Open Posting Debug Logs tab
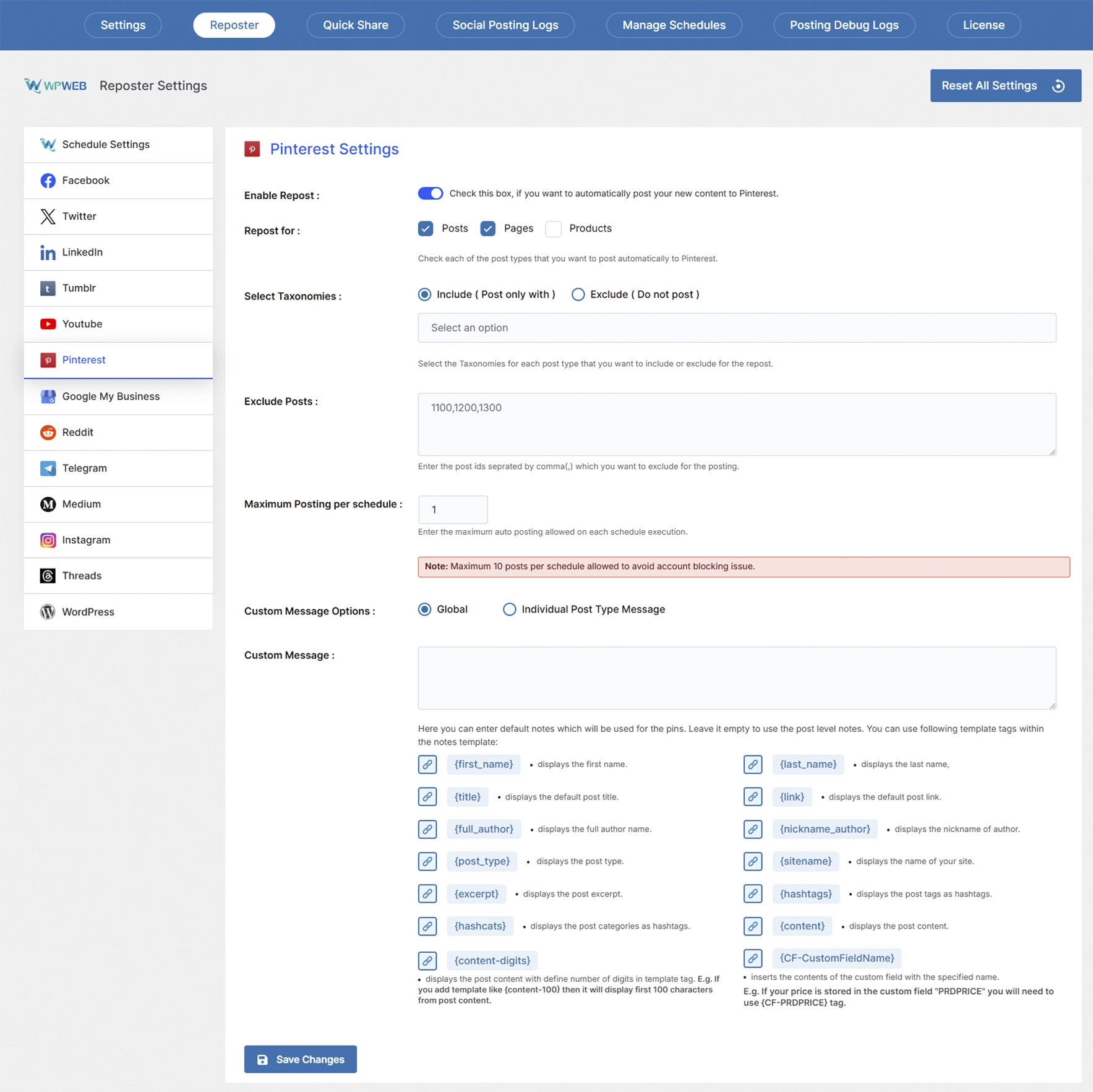This screenshot has width=1093, height=1092. pyautogui.click(x=844, y=25)
